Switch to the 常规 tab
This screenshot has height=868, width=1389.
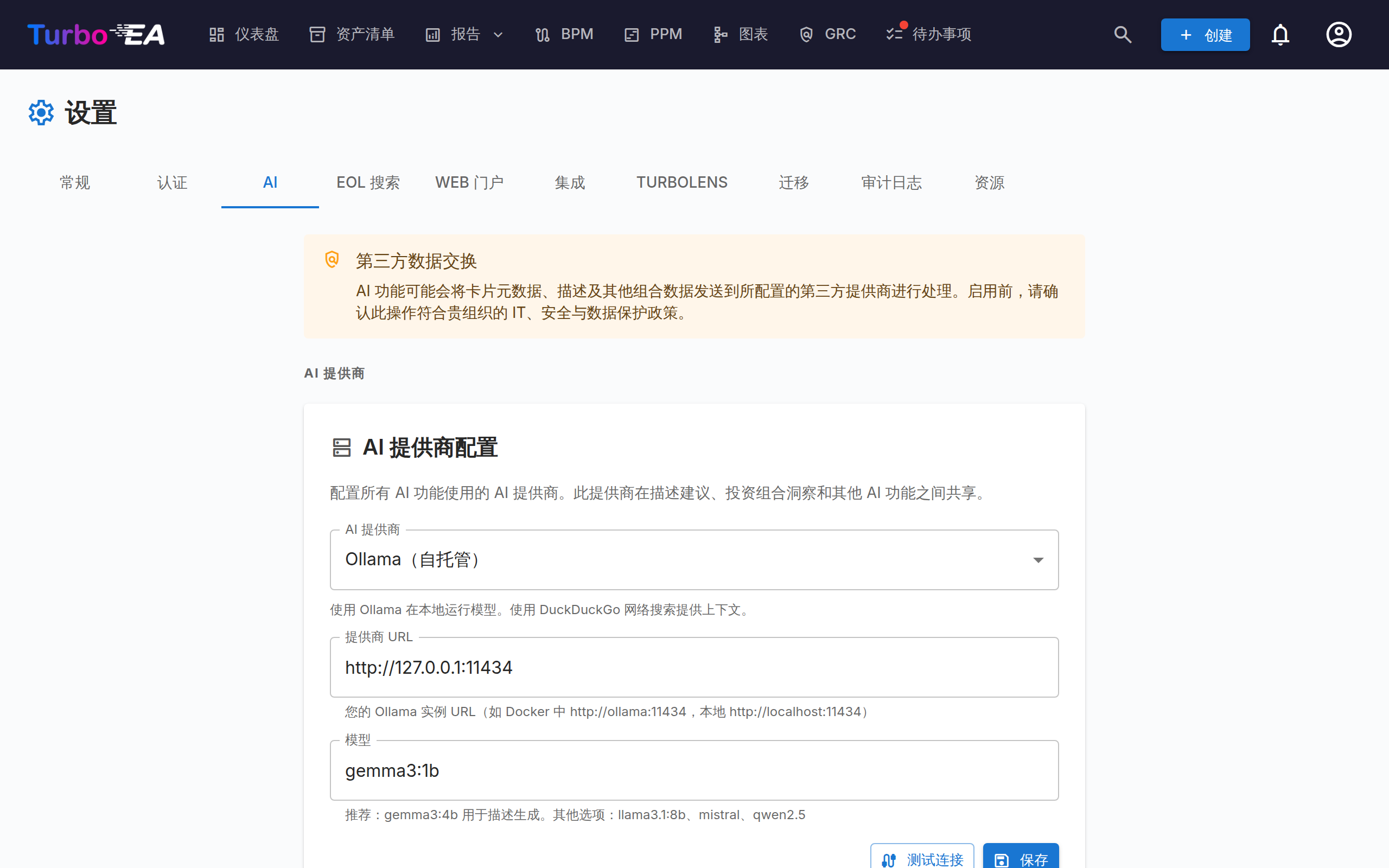point(75,183)
